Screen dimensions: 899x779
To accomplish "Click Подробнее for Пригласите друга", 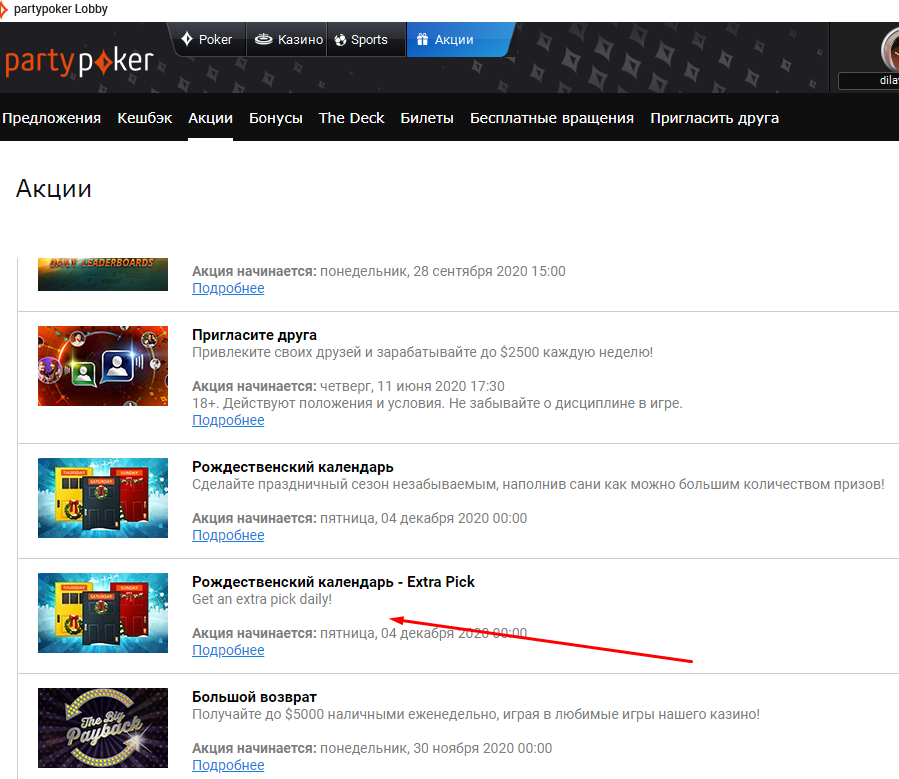I will point(228,420).
